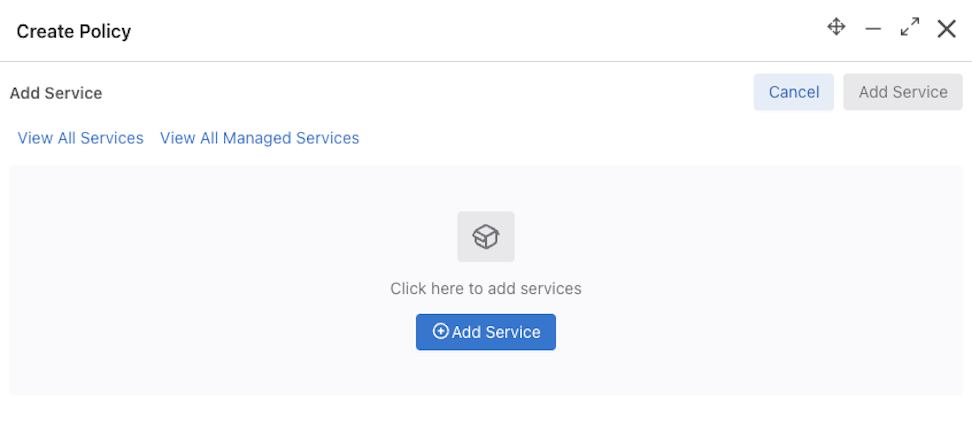Click the dialog header bar beside the title
This screenshot has height=424, width=972.
(x=477, y=30)
